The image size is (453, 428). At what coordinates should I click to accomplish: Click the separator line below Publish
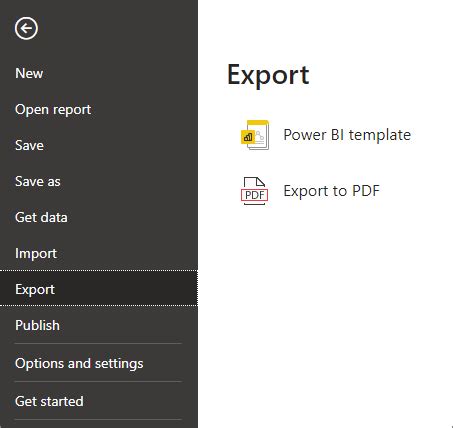point(98,343)
